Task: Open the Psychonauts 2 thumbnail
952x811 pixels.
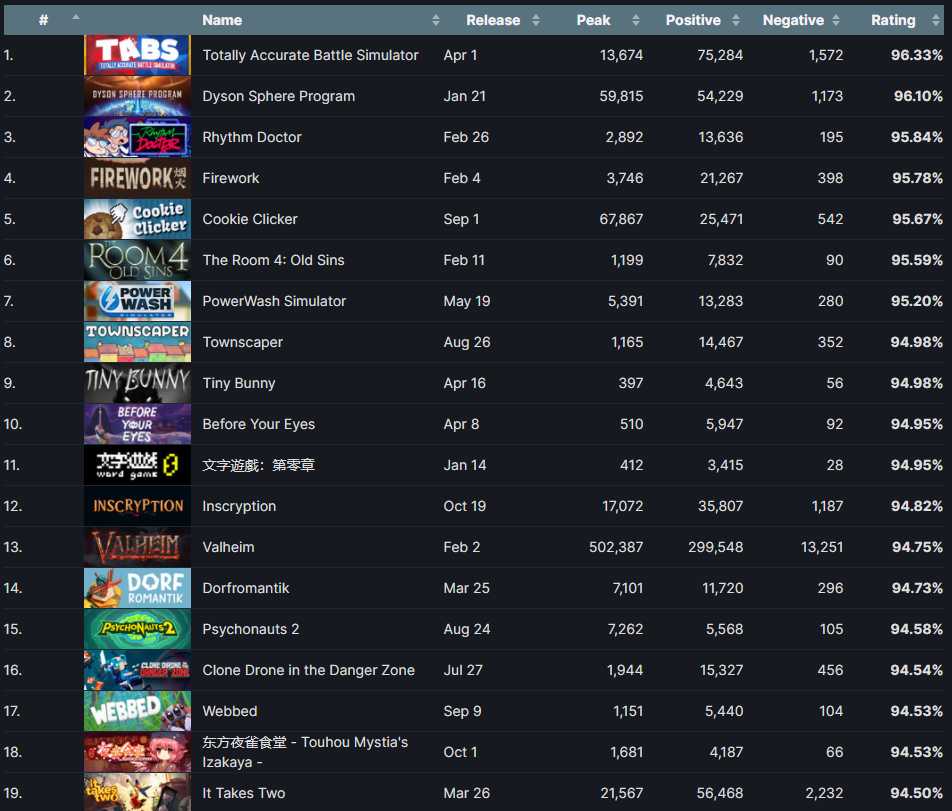Action: (x=137, y=629)
